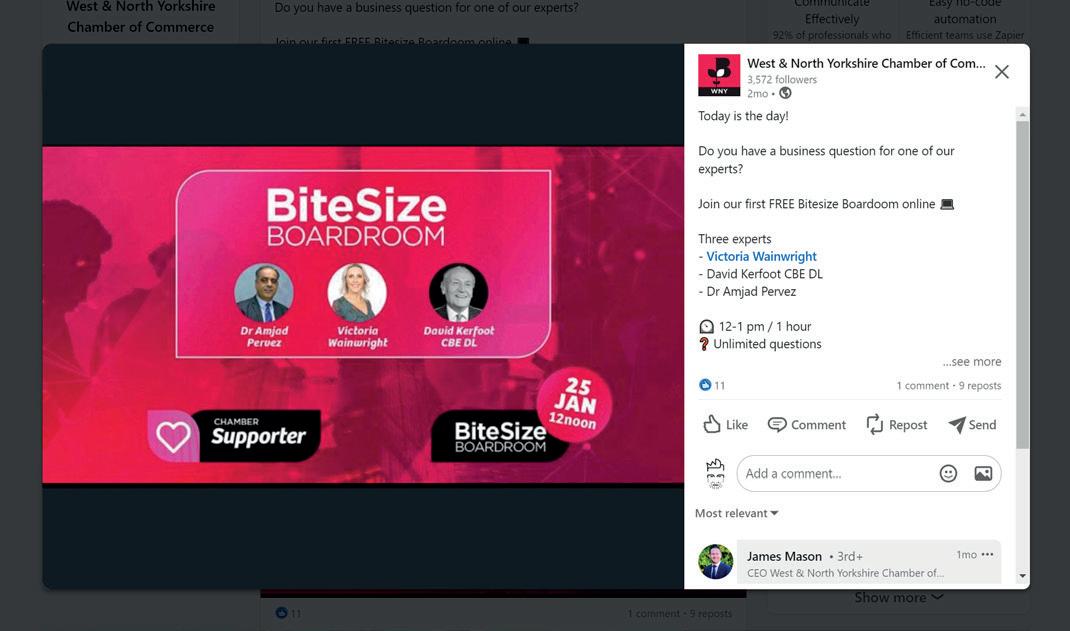Click the post panel scrollbar down arrow
1070x631 pixels.
pyautogui.click(x=1022, y=576)
